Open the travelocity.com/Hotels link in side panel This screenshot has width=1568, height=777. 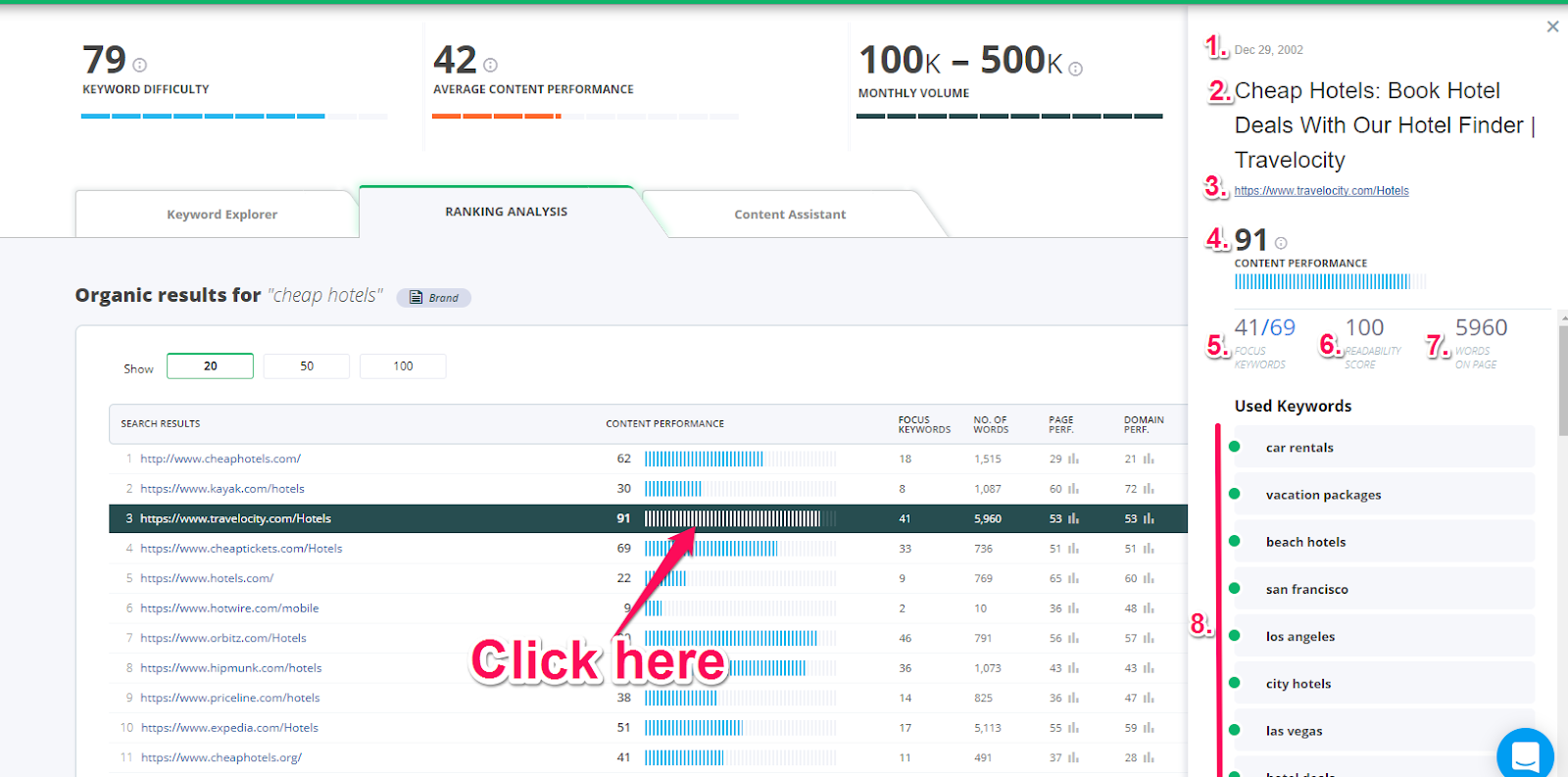point(1321,191)
